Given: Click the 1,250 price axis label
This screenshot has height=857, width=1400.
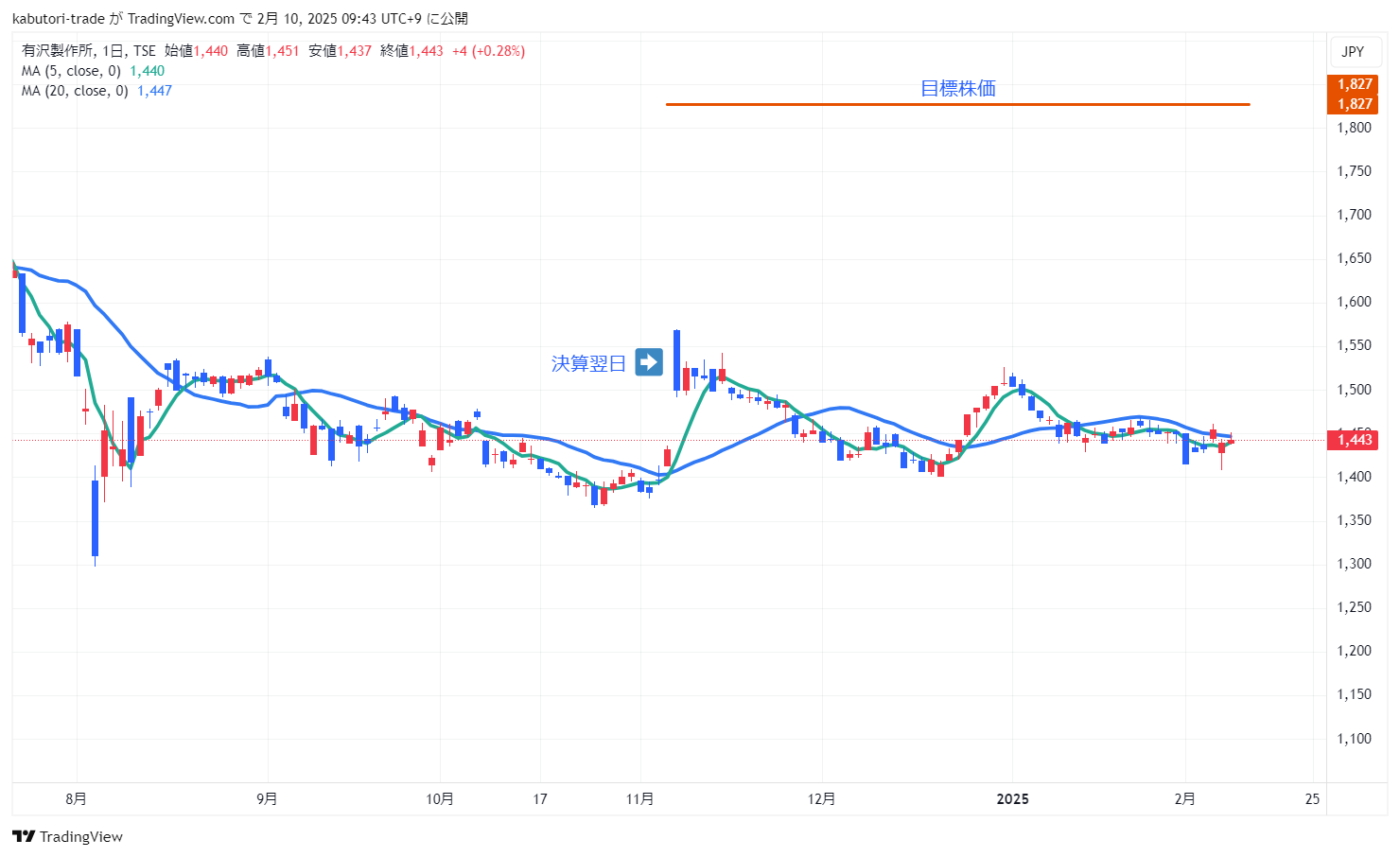Looking at the screenshot, I should (1354, 607).
